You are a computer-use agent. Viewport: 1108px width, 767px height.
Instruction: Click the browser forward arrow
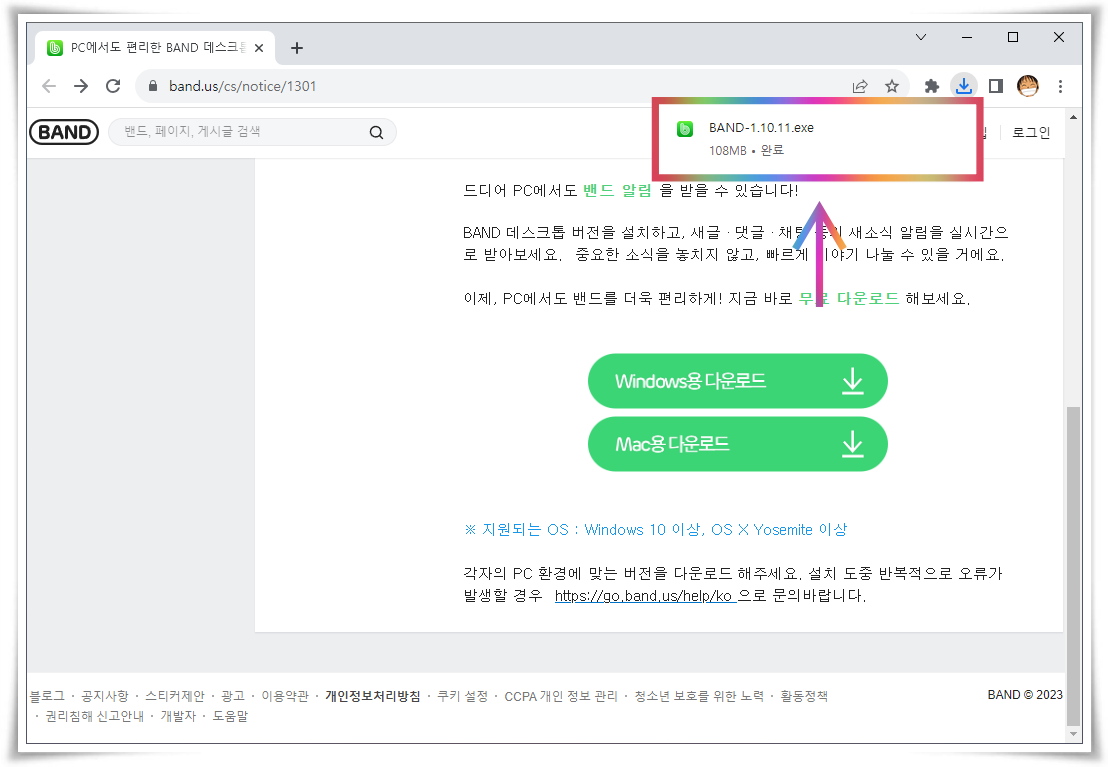click(x=81, y=86)
